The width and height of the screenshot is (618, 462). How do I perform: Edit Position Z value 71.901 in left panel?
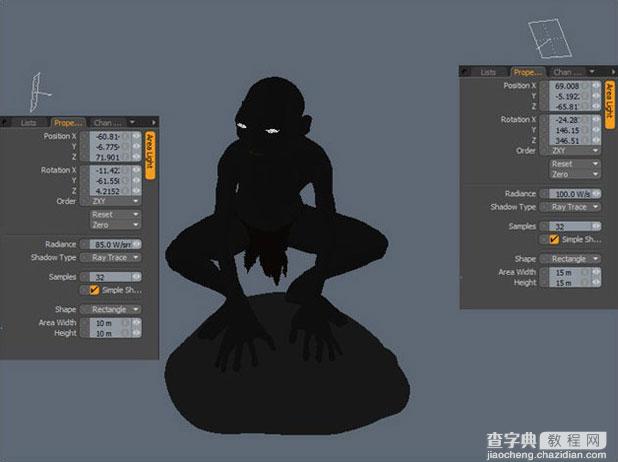click(x=110, y=157)
